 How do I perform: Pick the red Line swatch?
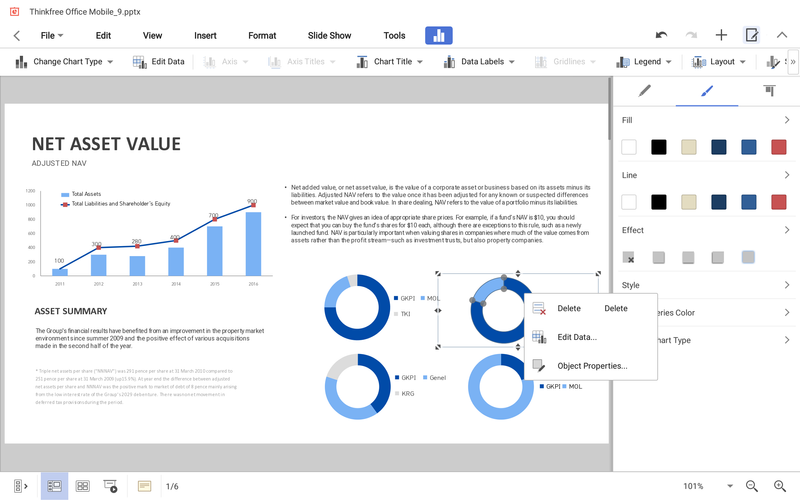pyautogui.click(x=779, y=202)
